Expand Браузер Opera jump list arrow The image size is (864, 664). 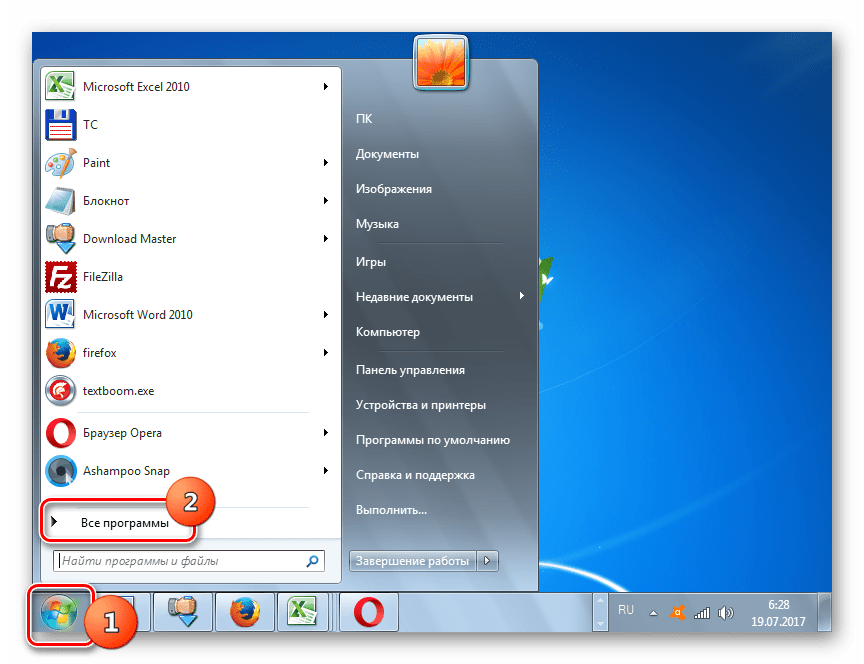(x=326, y=433)
